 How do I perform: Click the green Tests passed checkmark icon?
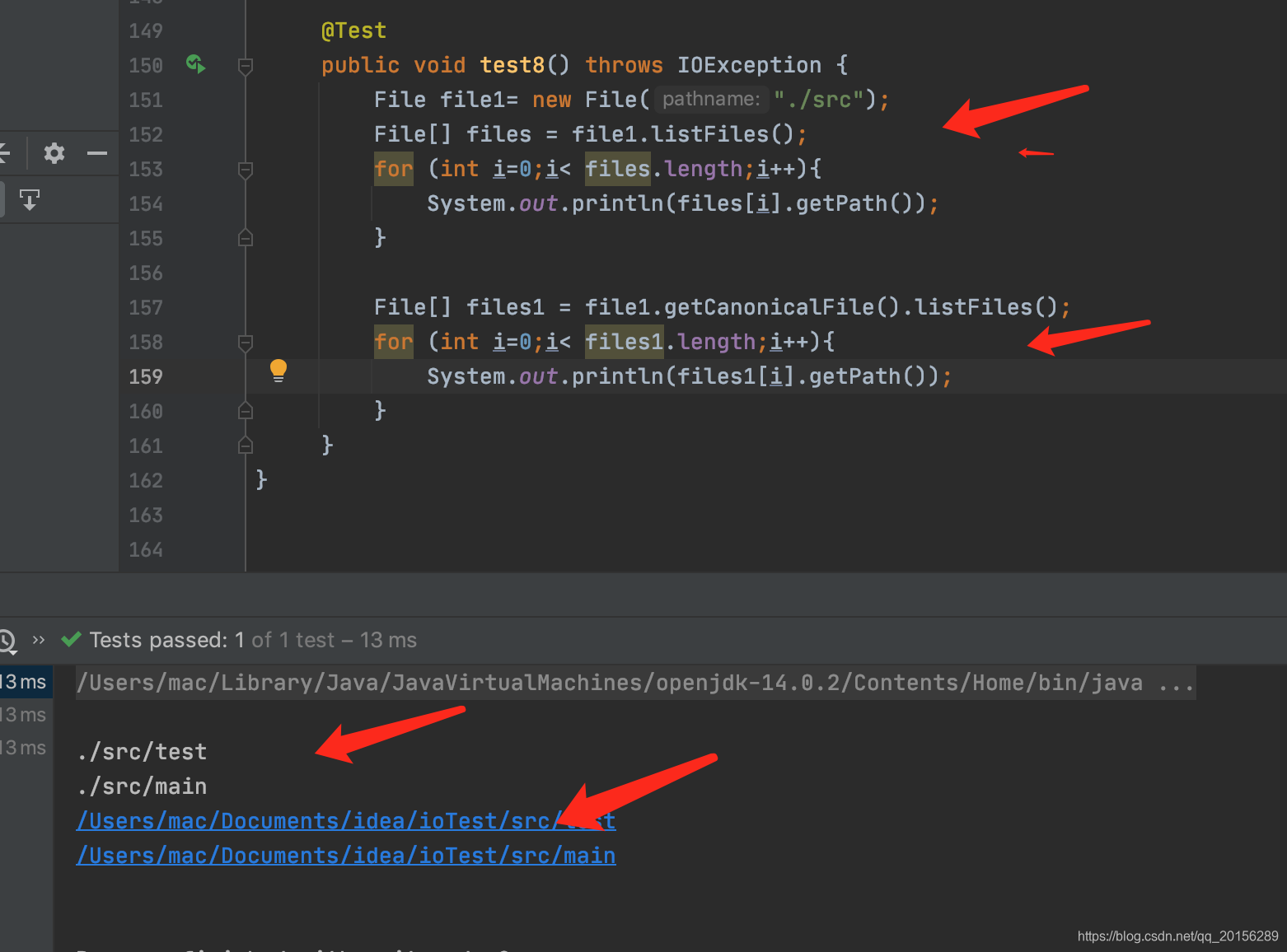71,639
